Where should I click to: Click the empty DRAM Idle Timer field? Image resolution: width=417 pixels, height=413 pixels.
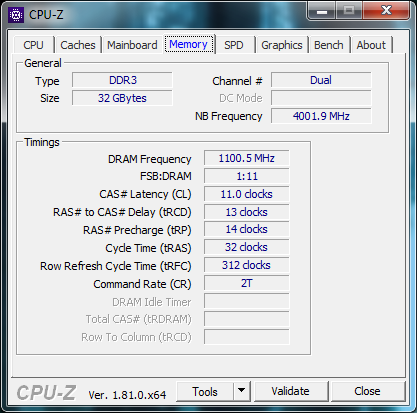pos(247,301)
